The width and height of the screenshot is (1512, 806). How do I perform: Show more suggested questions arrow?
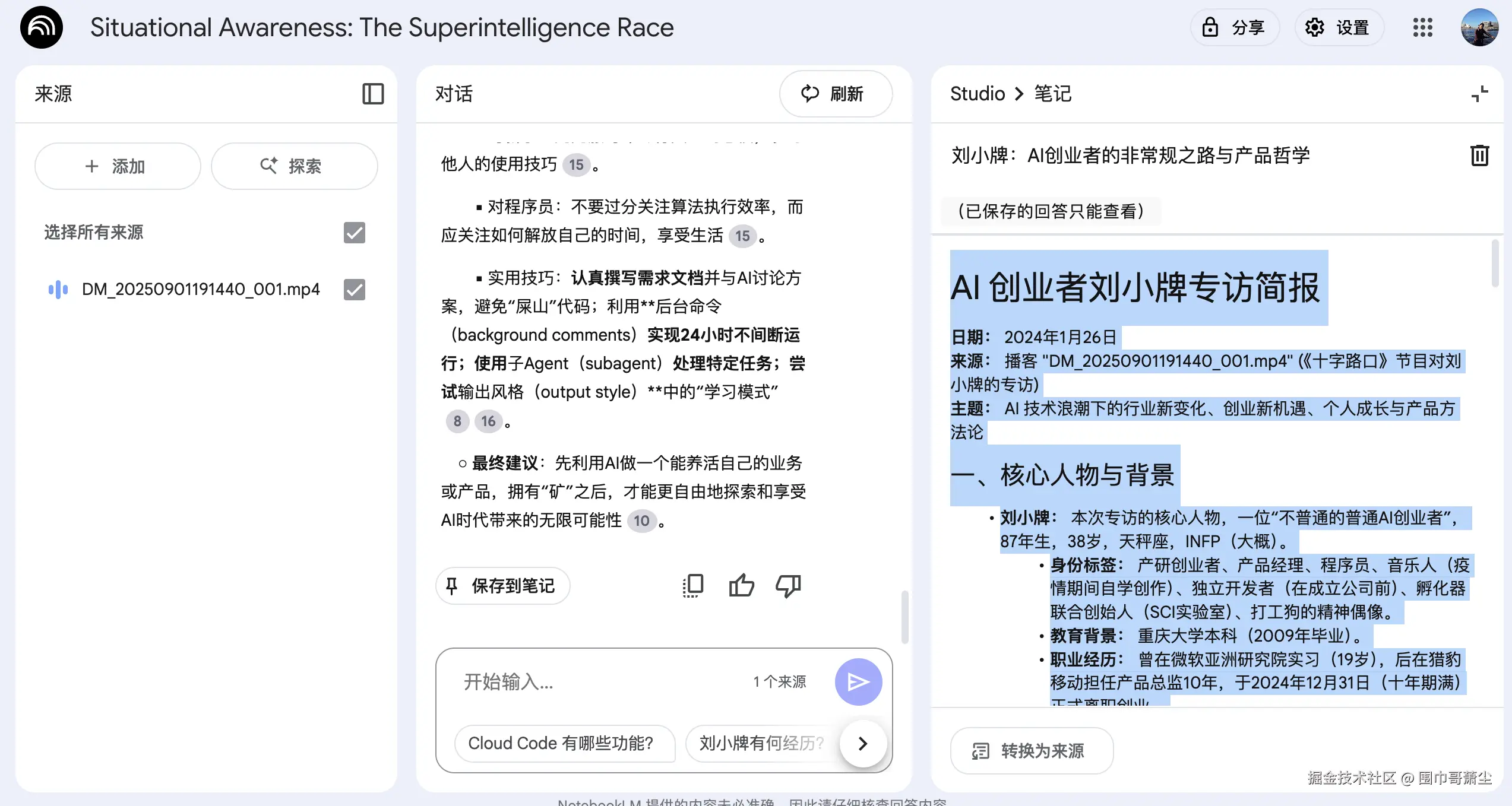click(863, 743)
